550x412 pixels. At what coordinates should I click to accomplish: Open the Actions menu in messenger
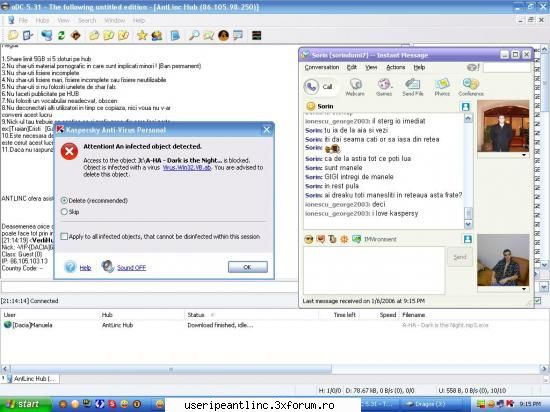pos(396,67)
